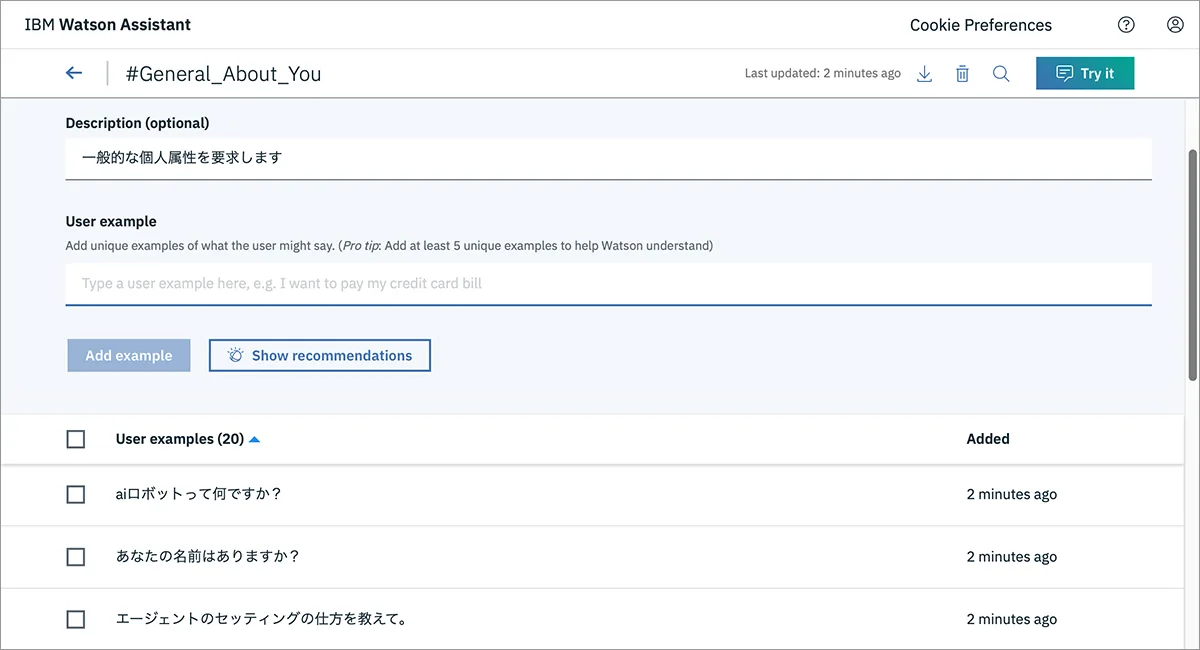The image size is (1200, 650).
Task: Click the Try it button
Action: [1085, 73]
